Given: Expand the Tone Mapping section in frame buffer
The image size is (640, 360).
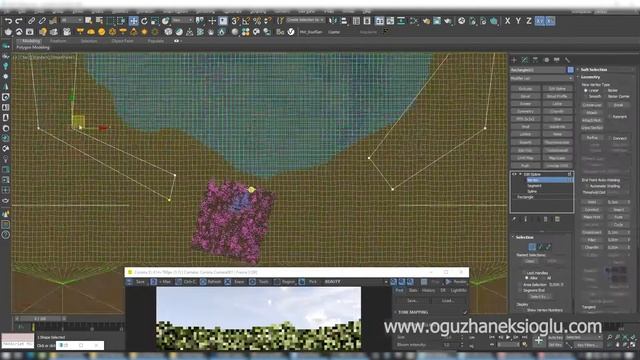Looking at the screenshot, I should click(x=413, y=312).
